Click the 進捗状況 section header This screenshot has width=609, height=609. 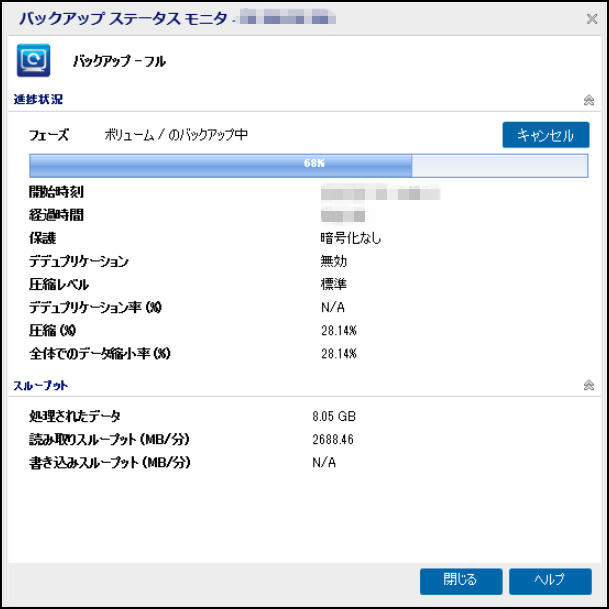(38, 99)
